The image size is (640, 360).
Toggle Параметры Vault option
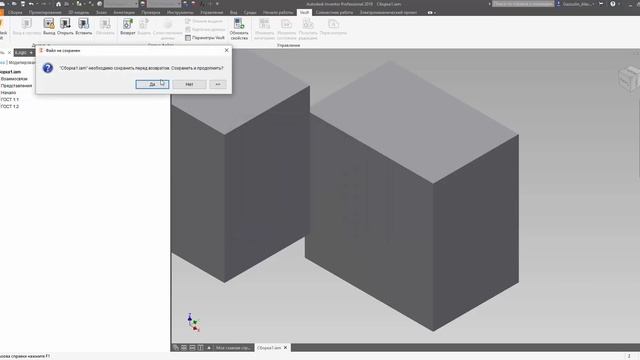click(204, 38)
